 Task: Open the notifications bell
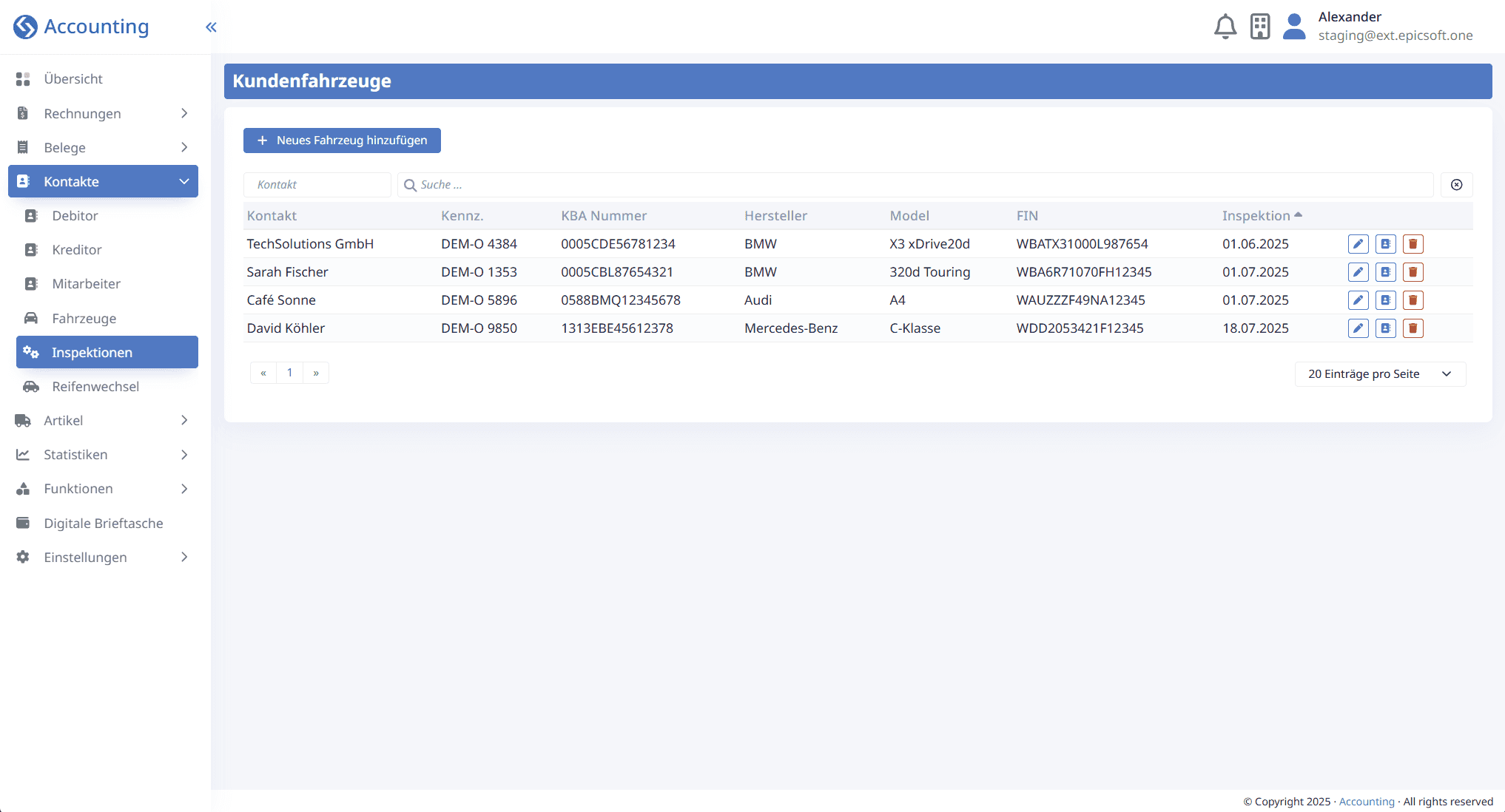1225,27
